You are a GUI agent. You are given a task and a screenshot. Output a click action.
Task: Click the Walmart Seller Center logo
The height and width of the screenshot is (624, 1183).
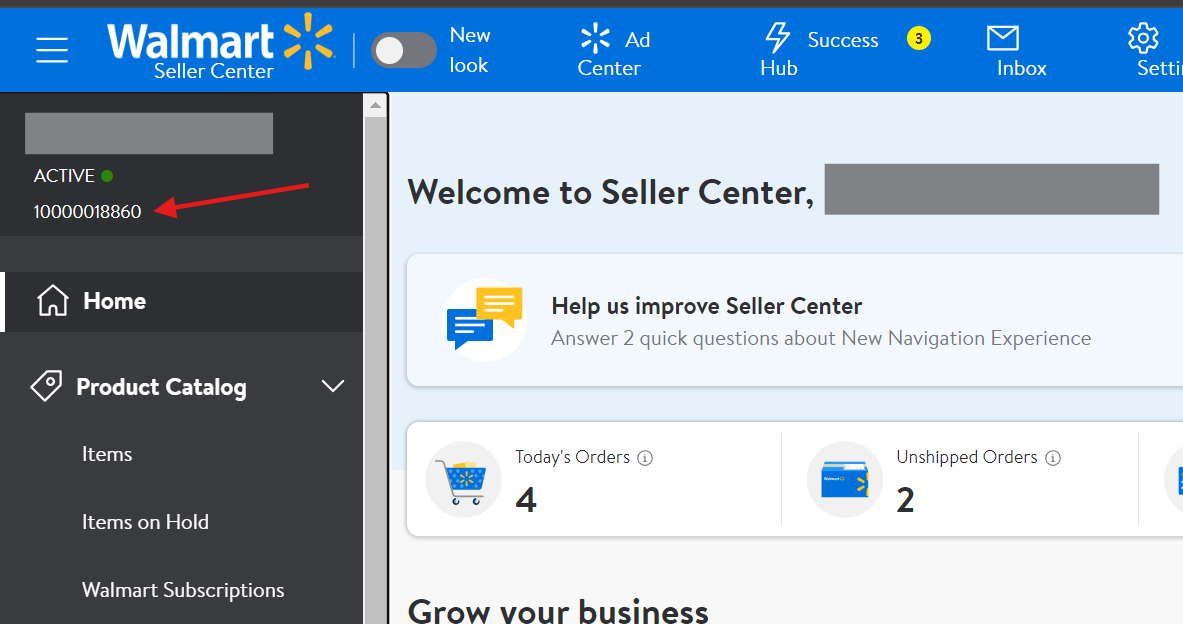[220, 46]
